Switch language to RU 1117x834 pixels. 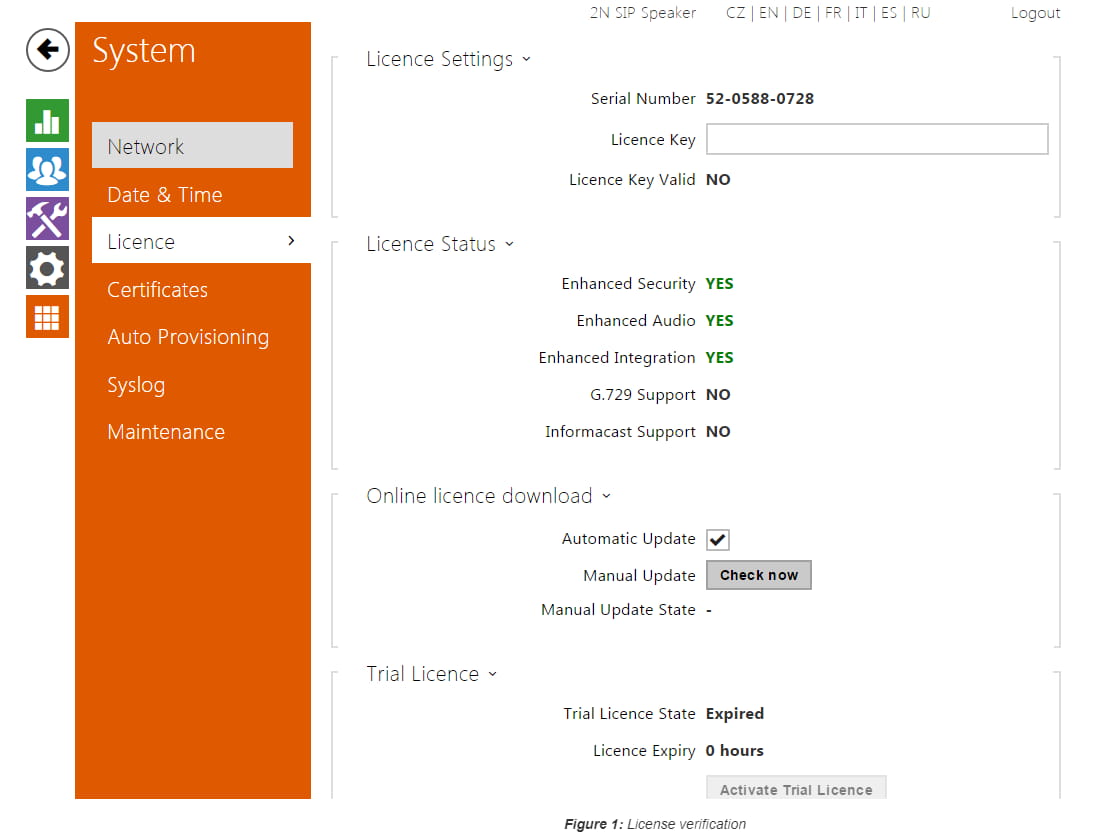pos(920,13)
